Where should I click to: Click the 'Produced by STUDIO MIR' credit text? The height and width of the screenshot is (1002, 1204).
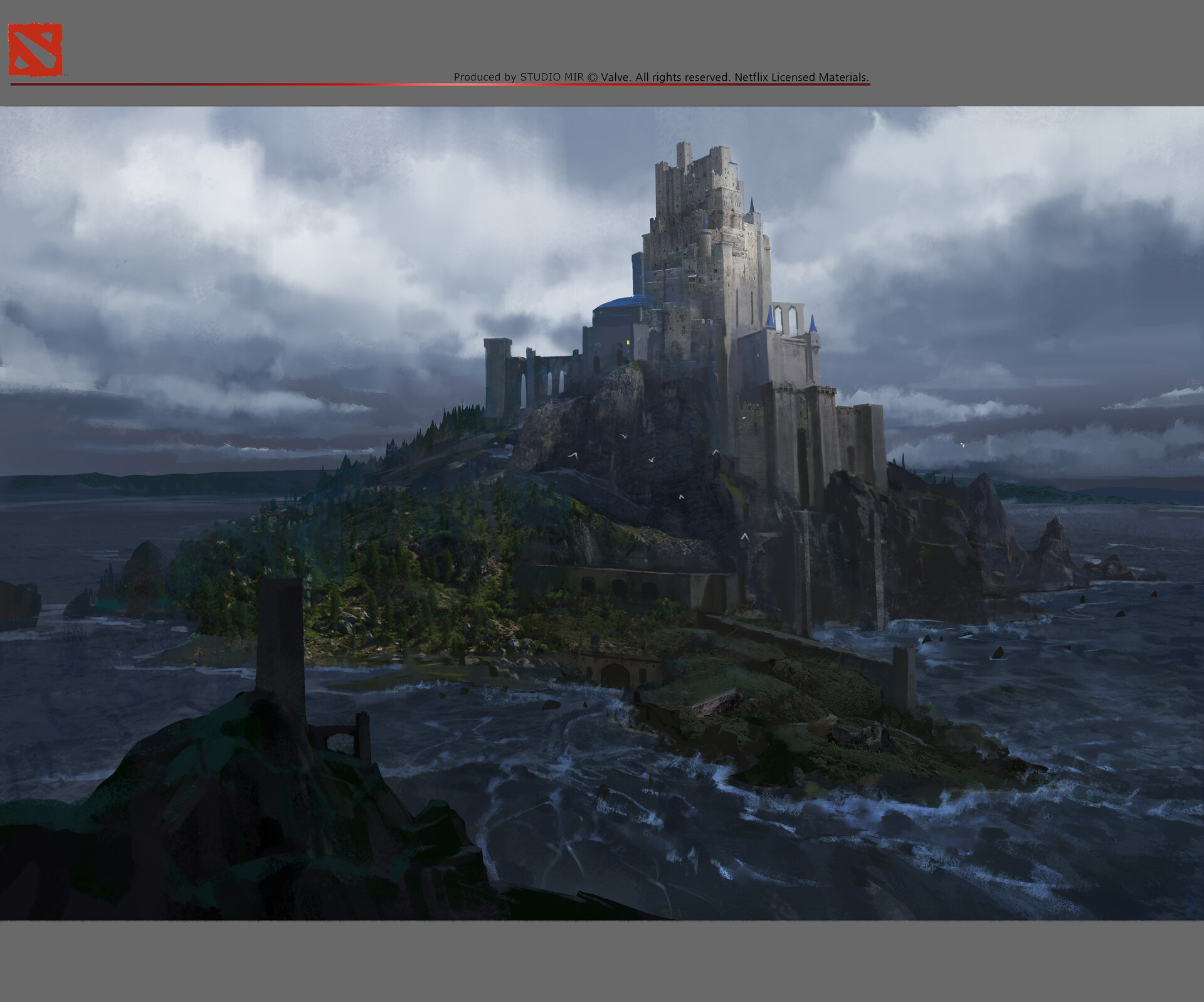point(519,76)
